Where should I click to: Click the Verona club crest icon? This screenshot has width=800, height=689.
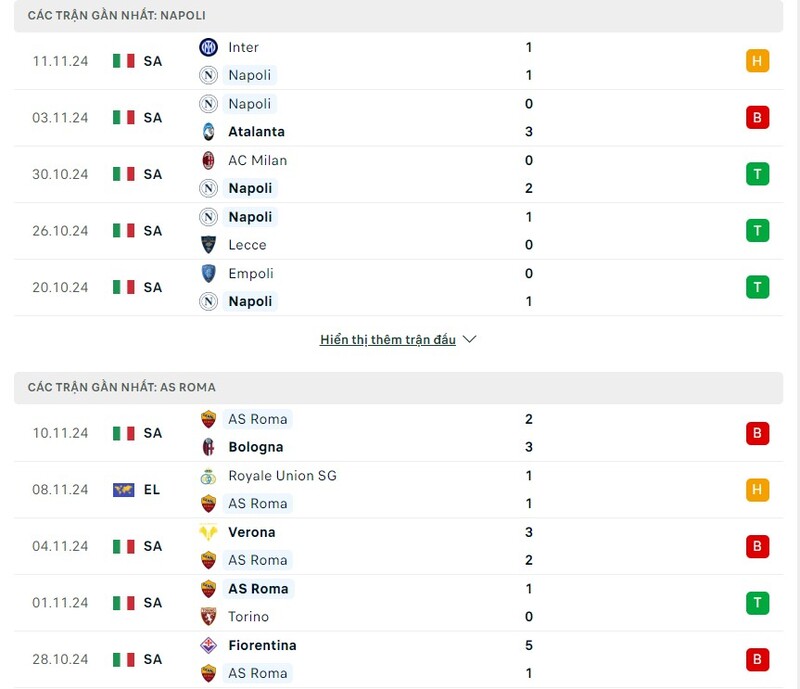[x=208, y=532]
